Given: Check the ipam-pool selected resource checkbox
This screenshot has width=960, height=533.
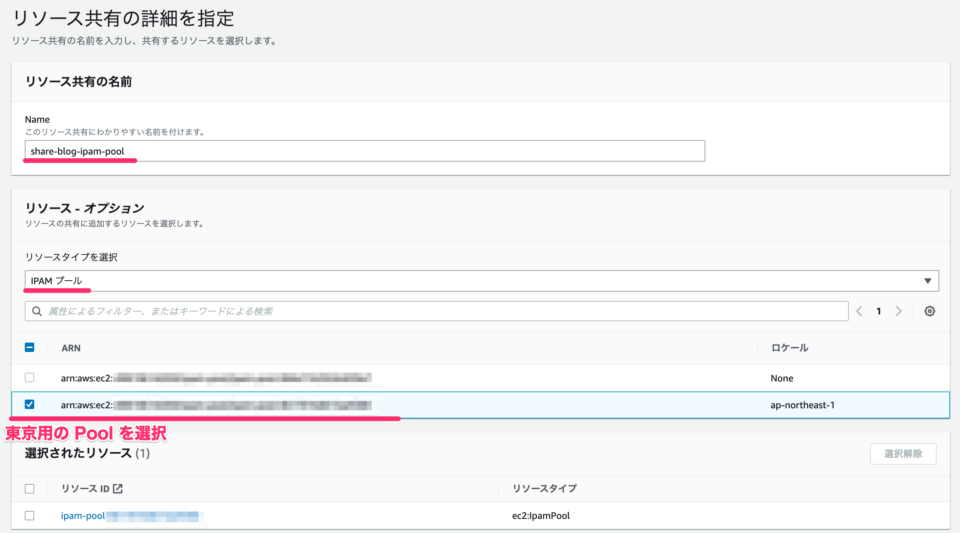Looking at the screenshot, I should click(29, 515).
